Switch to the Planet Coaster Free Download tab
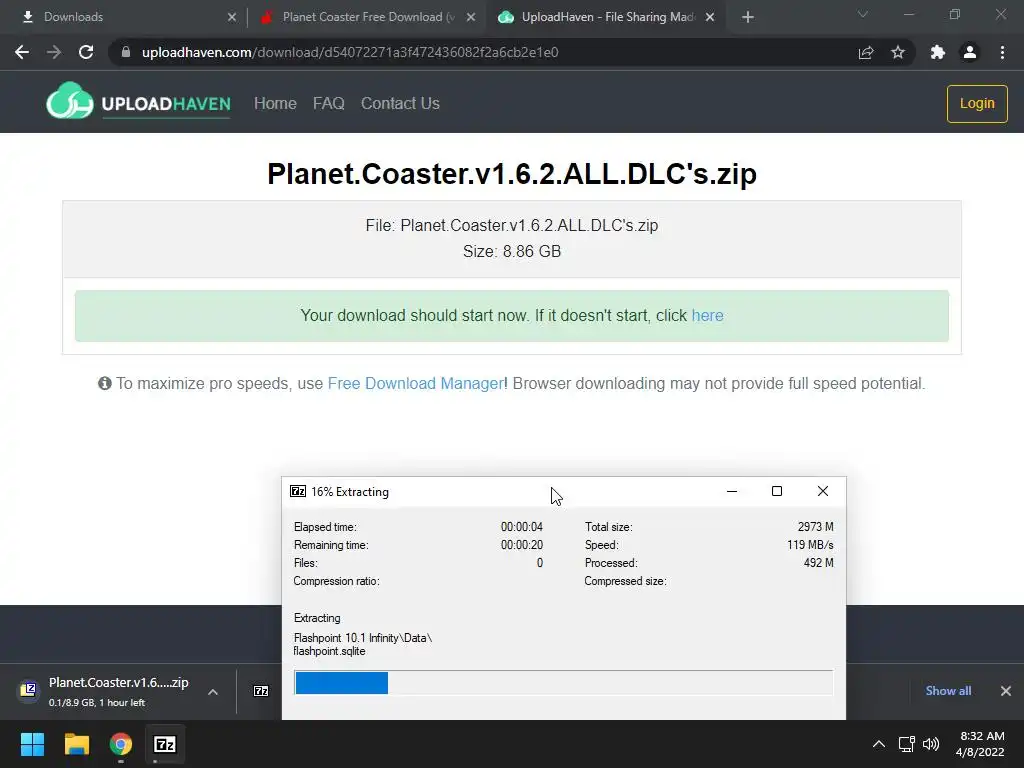This screenshot has height=768, width=1024. coord(366,17)
